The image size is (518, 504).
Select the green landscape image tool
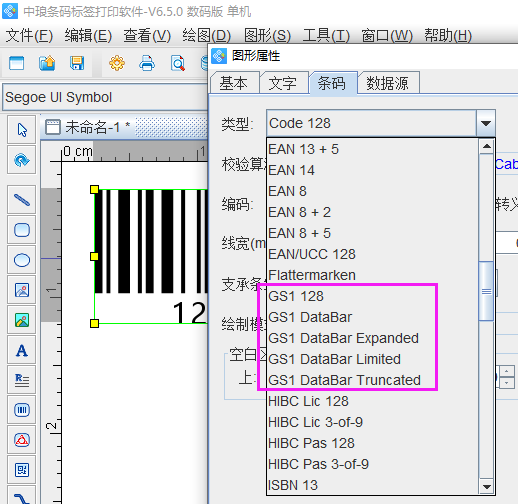point(22,320)
